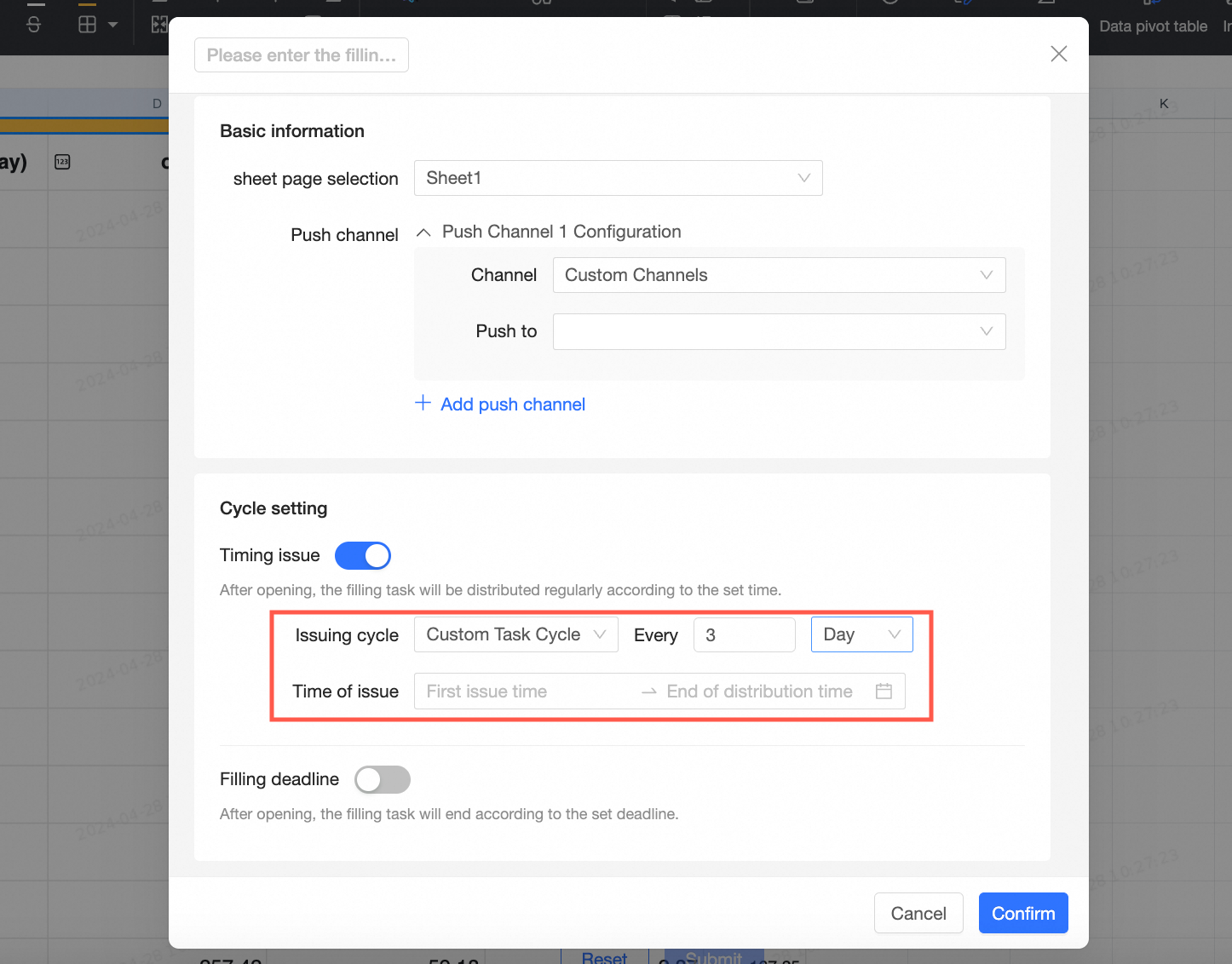Click the strikethrough formatting icon
This screenshot has height=964, width=1232.
tap(34, 25)
